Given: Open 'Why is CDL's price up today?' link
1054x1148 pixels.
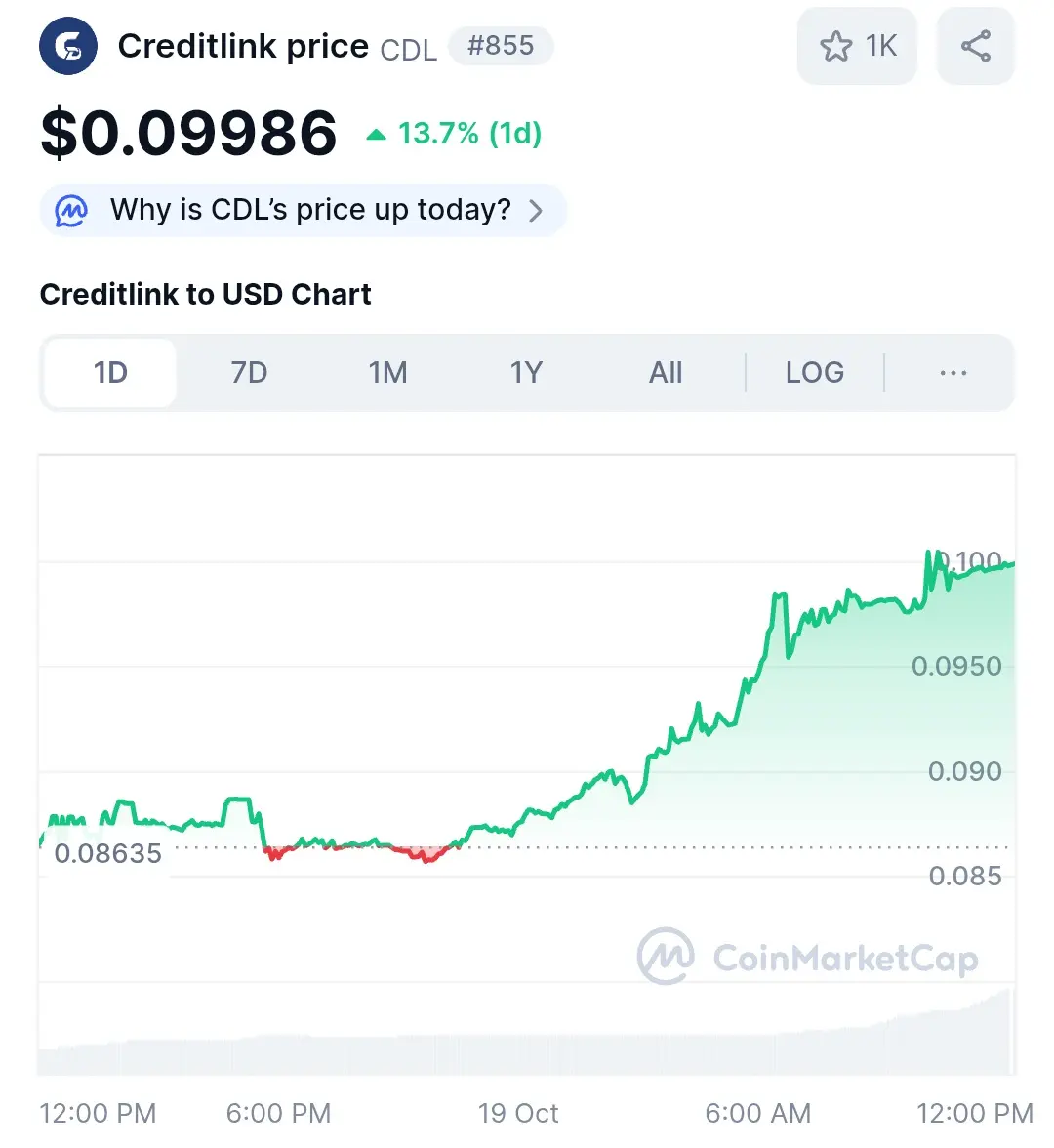Looking at the screenshot, I should pyautogui.click(x=310, y=210).
